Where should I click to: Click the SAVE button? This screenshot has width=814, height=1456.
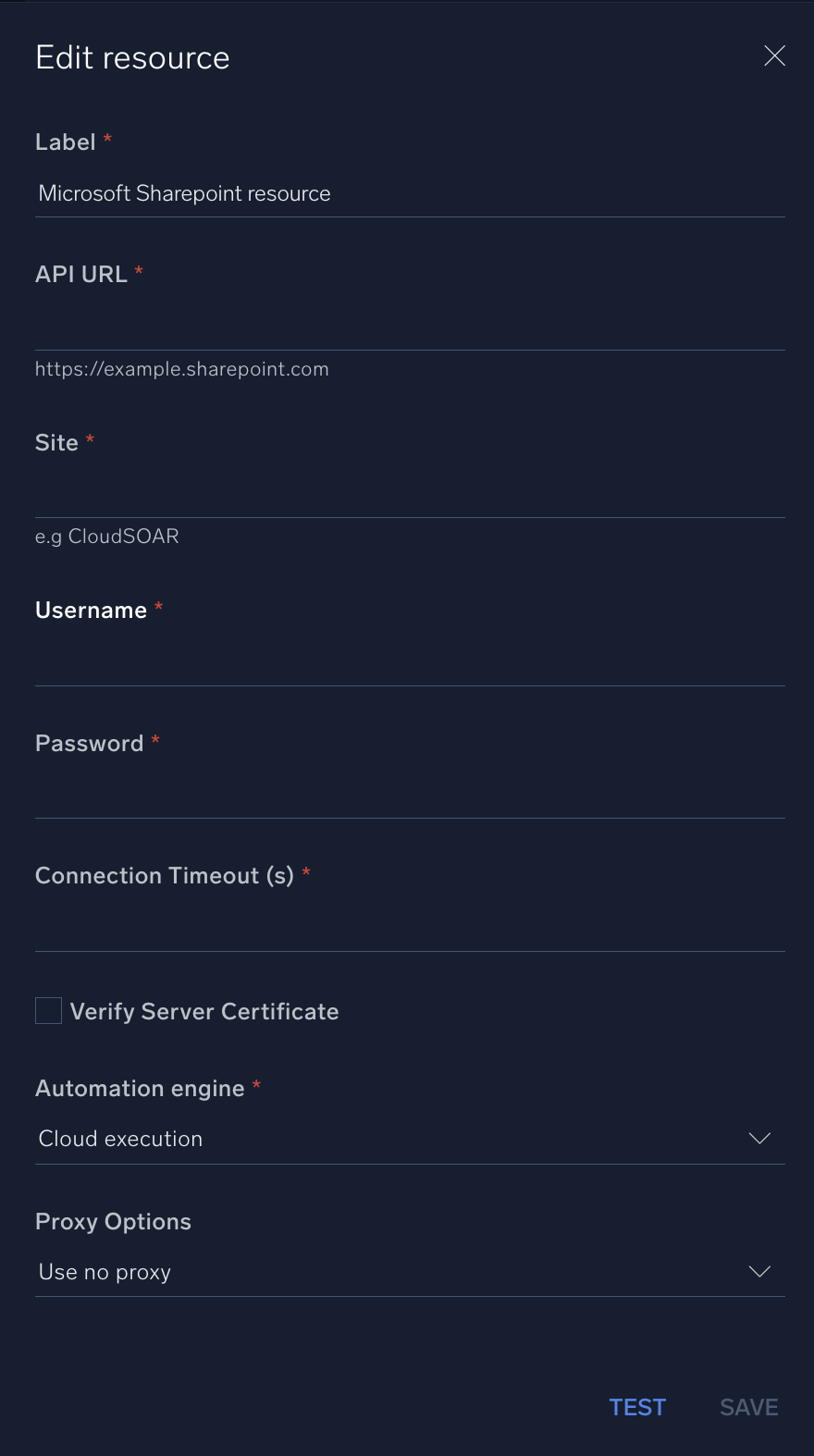click(748, 1406)
